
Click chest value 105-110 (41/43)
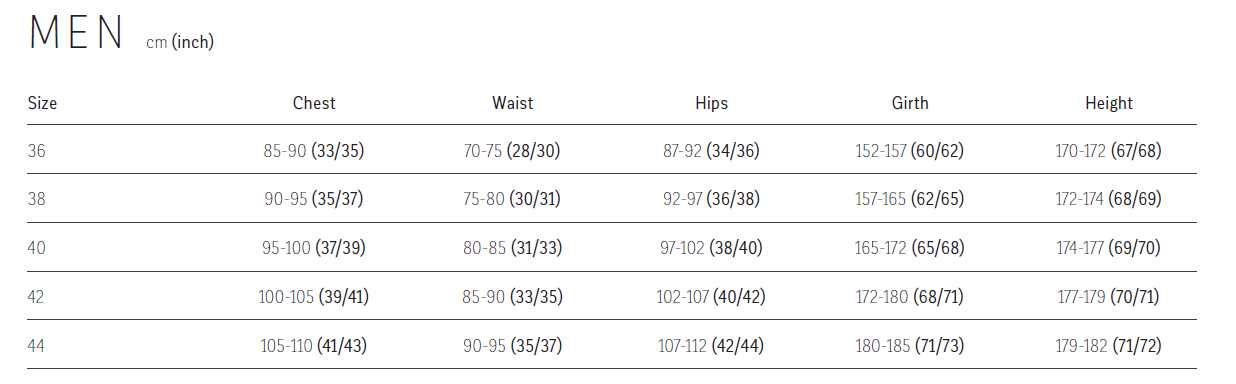point(314,347)
